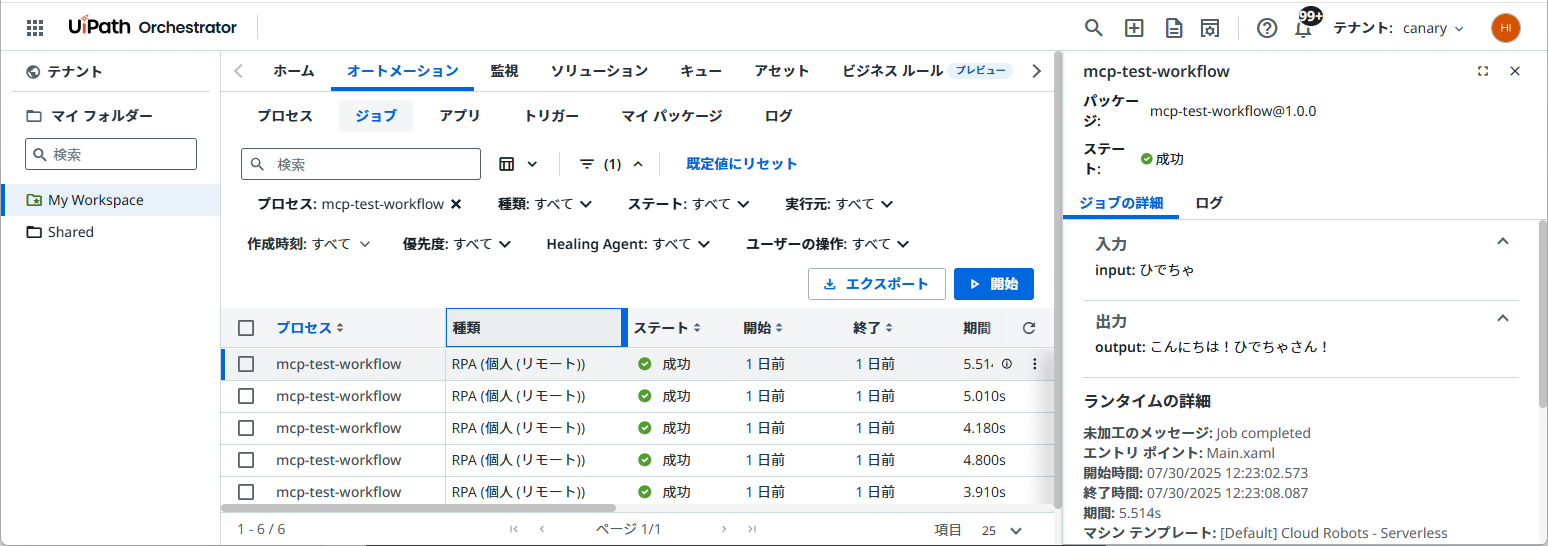
Task: Open more actions for first job row
Action: [1035, 364]
